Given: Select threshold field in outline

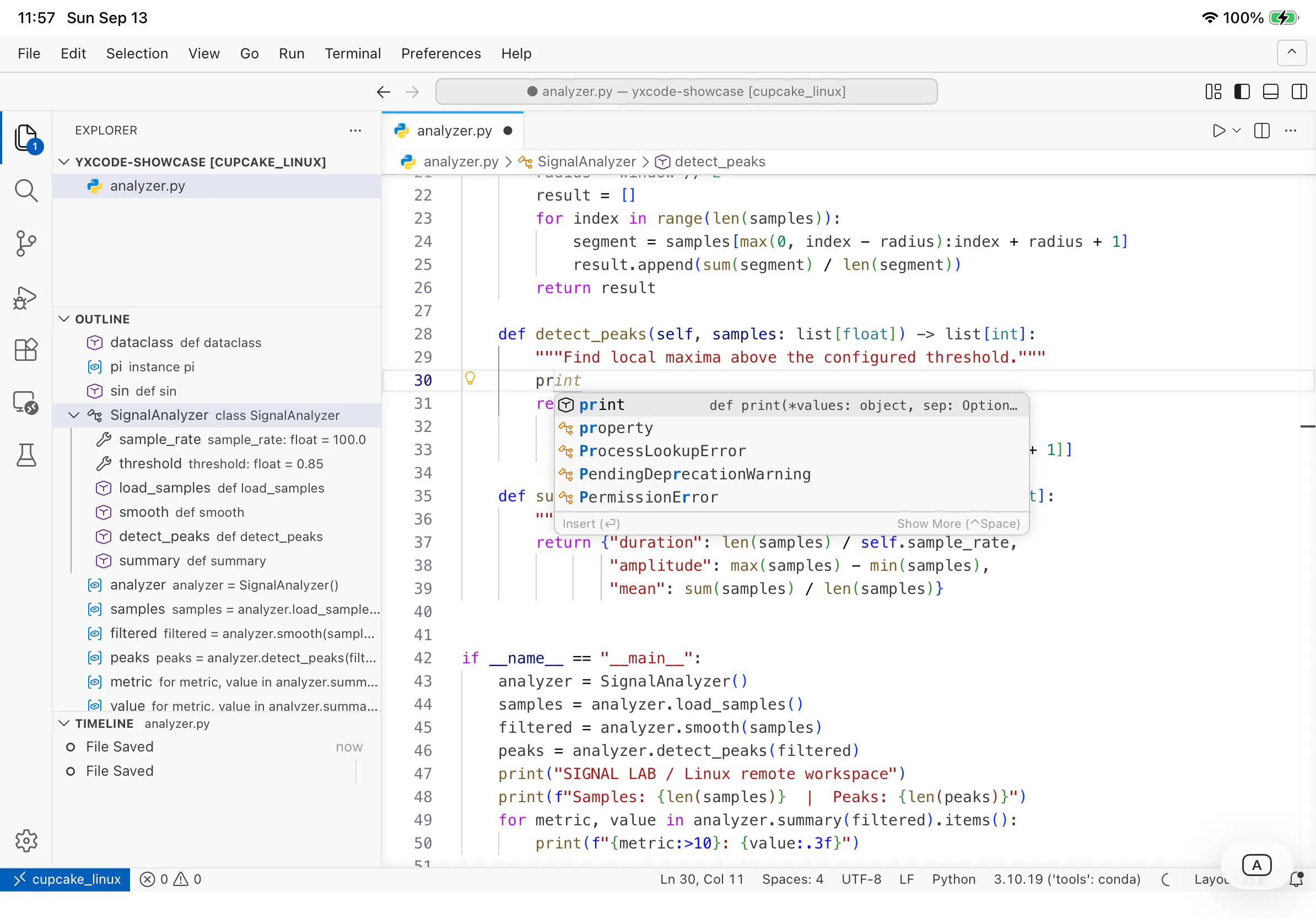Looking at the screenshot, I should tap(217, 463).
